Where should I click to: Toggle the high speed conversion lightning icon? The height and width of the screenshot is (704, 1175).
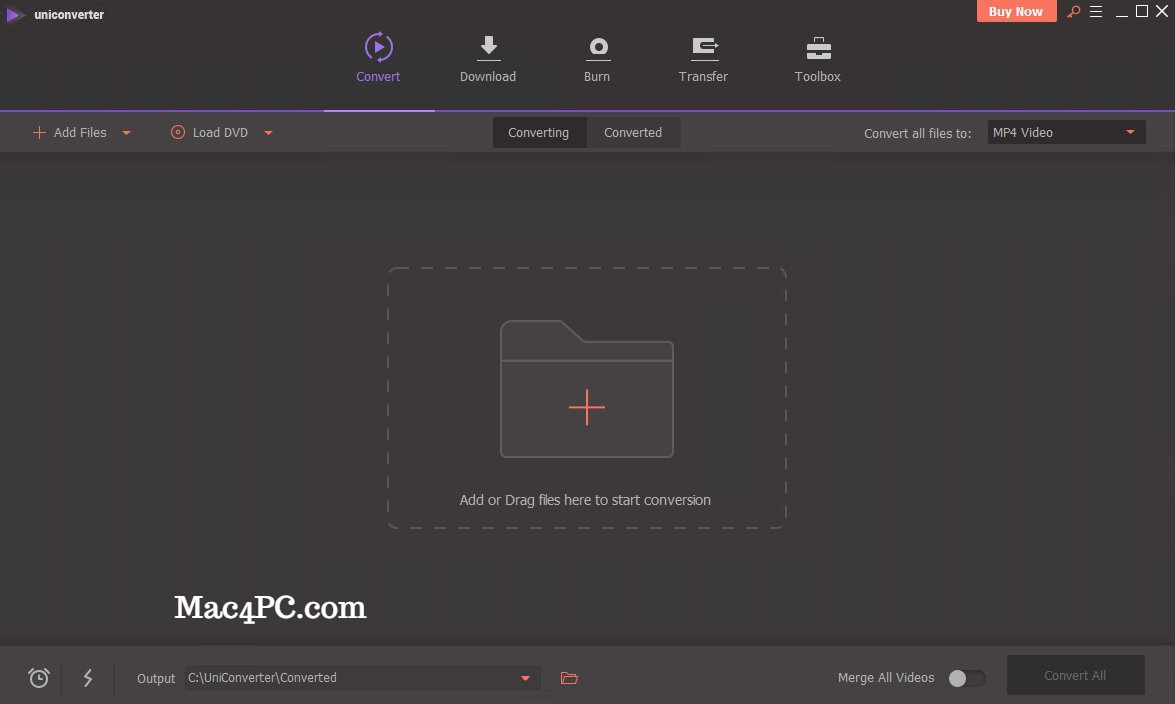tap(88, 678)
